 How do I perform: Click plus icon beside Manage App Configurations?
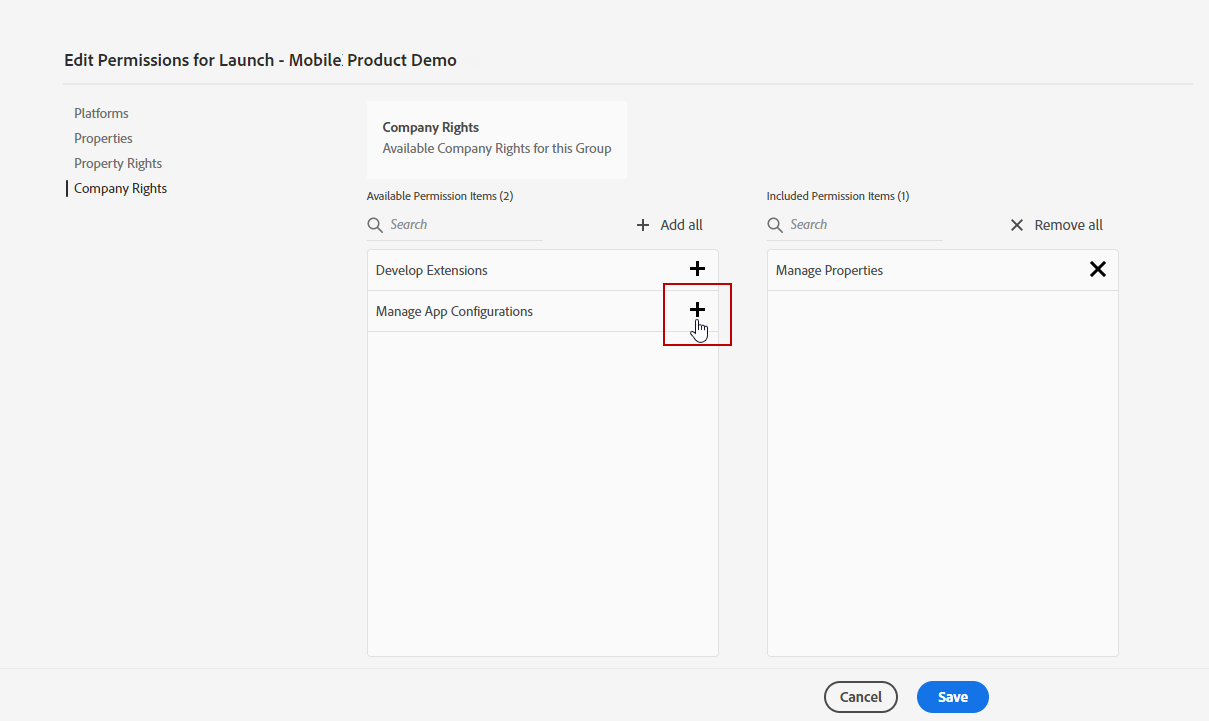(698, 310)
